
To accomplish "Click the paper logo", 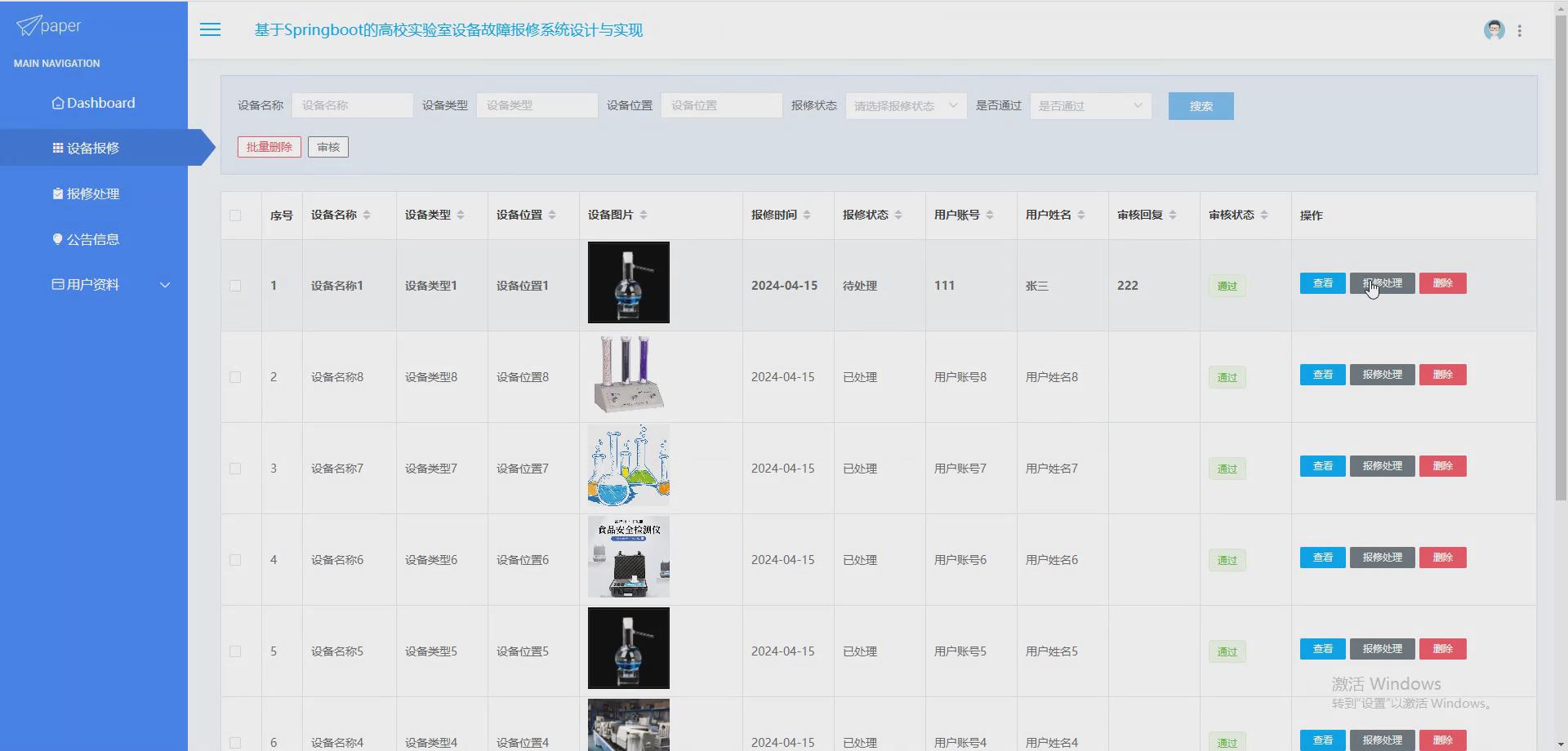I will (49, 26).
